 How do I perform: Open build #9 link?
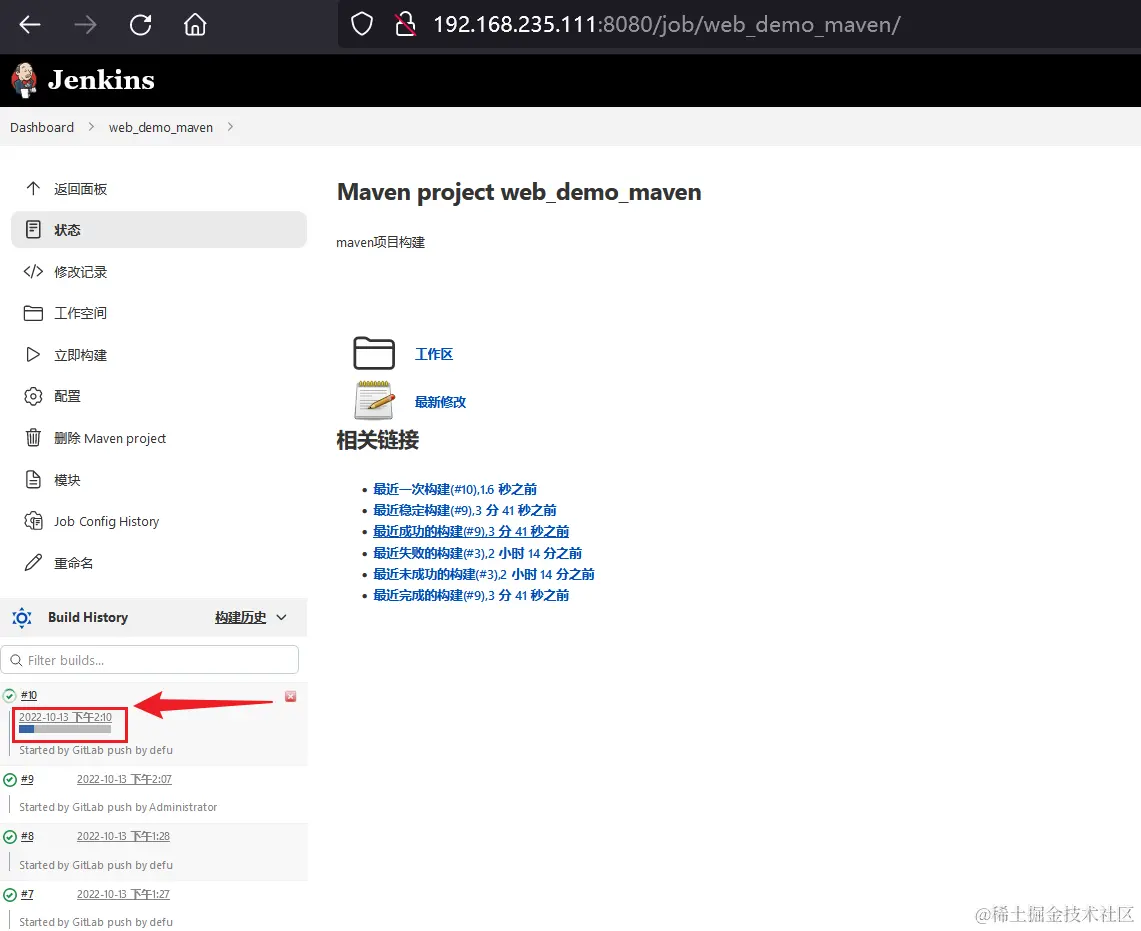point(27,779)
